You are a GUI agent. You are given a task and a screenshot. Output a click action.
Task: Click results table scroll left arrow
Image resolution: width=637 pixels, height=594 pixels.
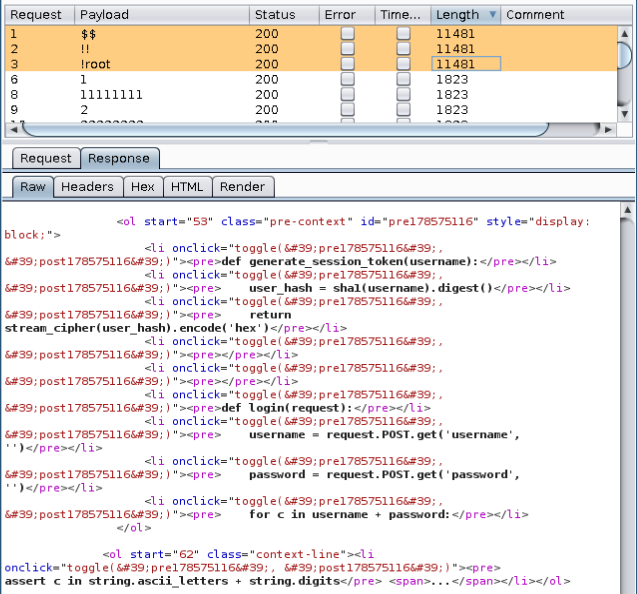click(x=13, y=130)
